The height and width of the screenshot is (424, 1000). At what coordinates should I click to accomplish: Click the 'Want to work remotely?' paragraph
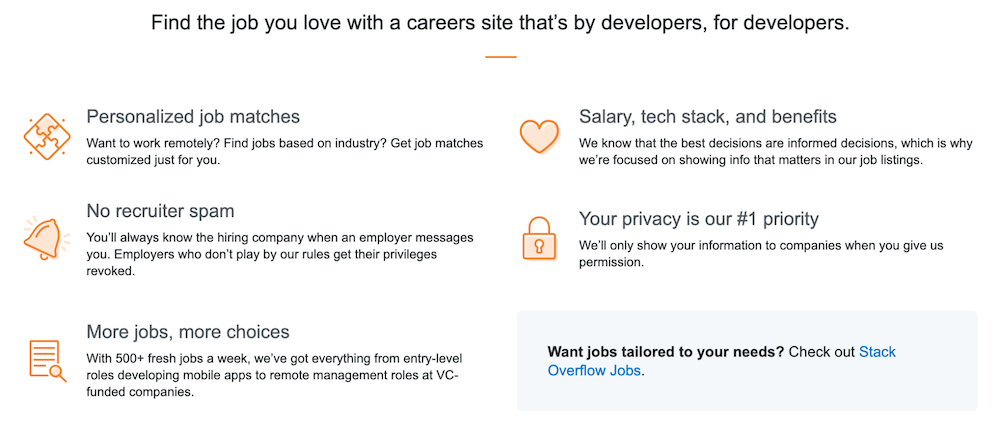[x=284, y=152]
